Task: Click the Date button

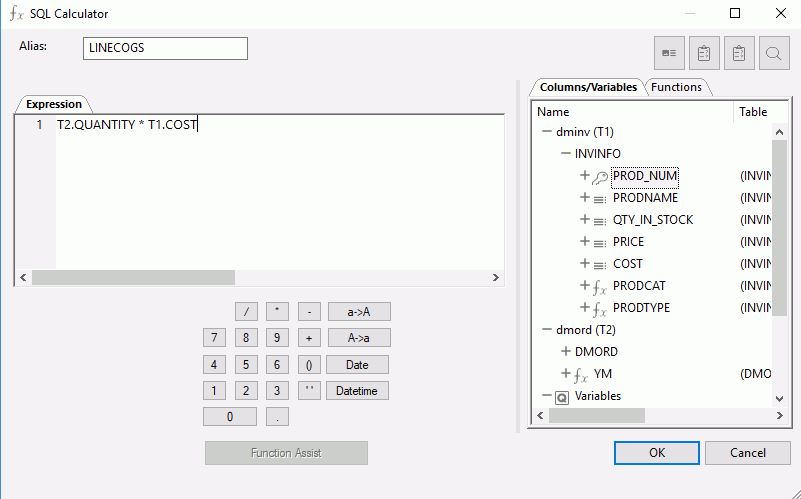Action: coord(358,365)
